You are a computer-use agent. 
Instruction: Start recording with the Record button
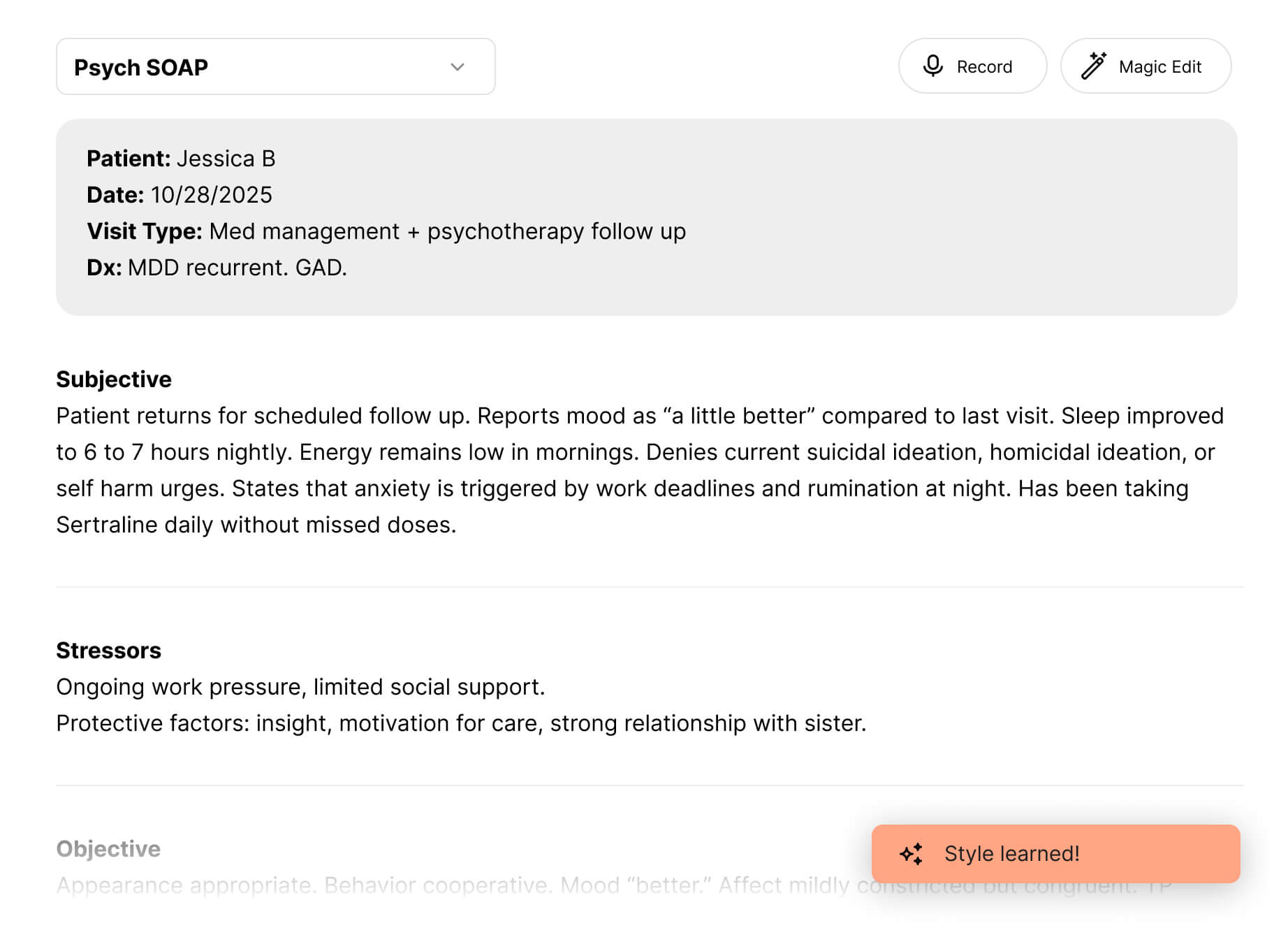click(x=972, y=66)
